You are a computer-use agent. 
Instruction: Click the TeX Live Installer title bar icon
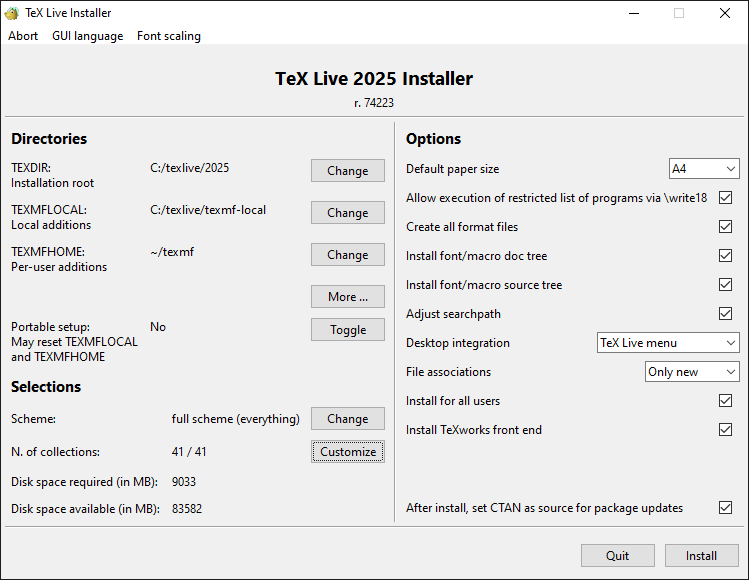pos(12,13)
